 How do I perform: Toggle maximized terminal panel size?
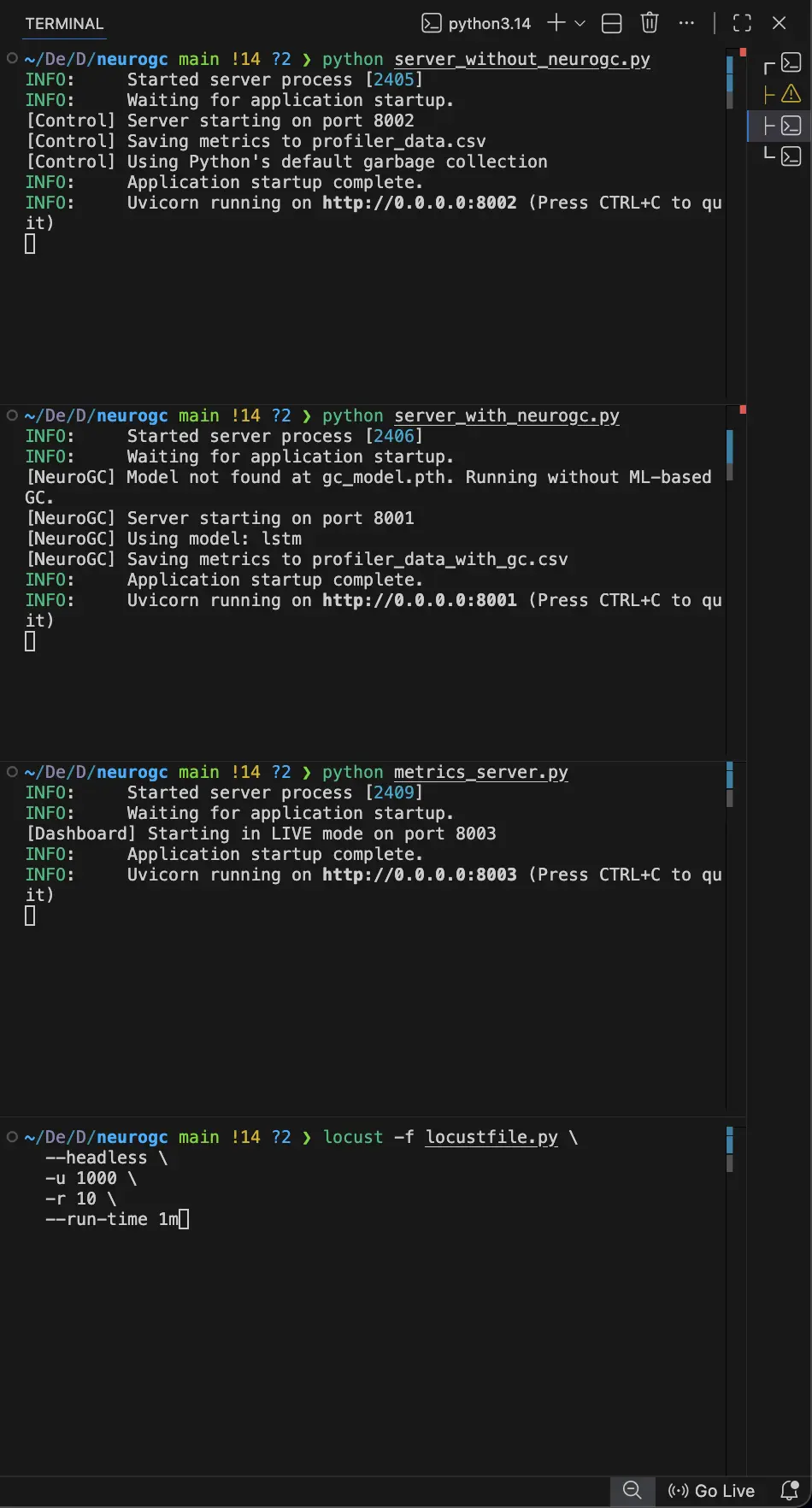point(742,23)
